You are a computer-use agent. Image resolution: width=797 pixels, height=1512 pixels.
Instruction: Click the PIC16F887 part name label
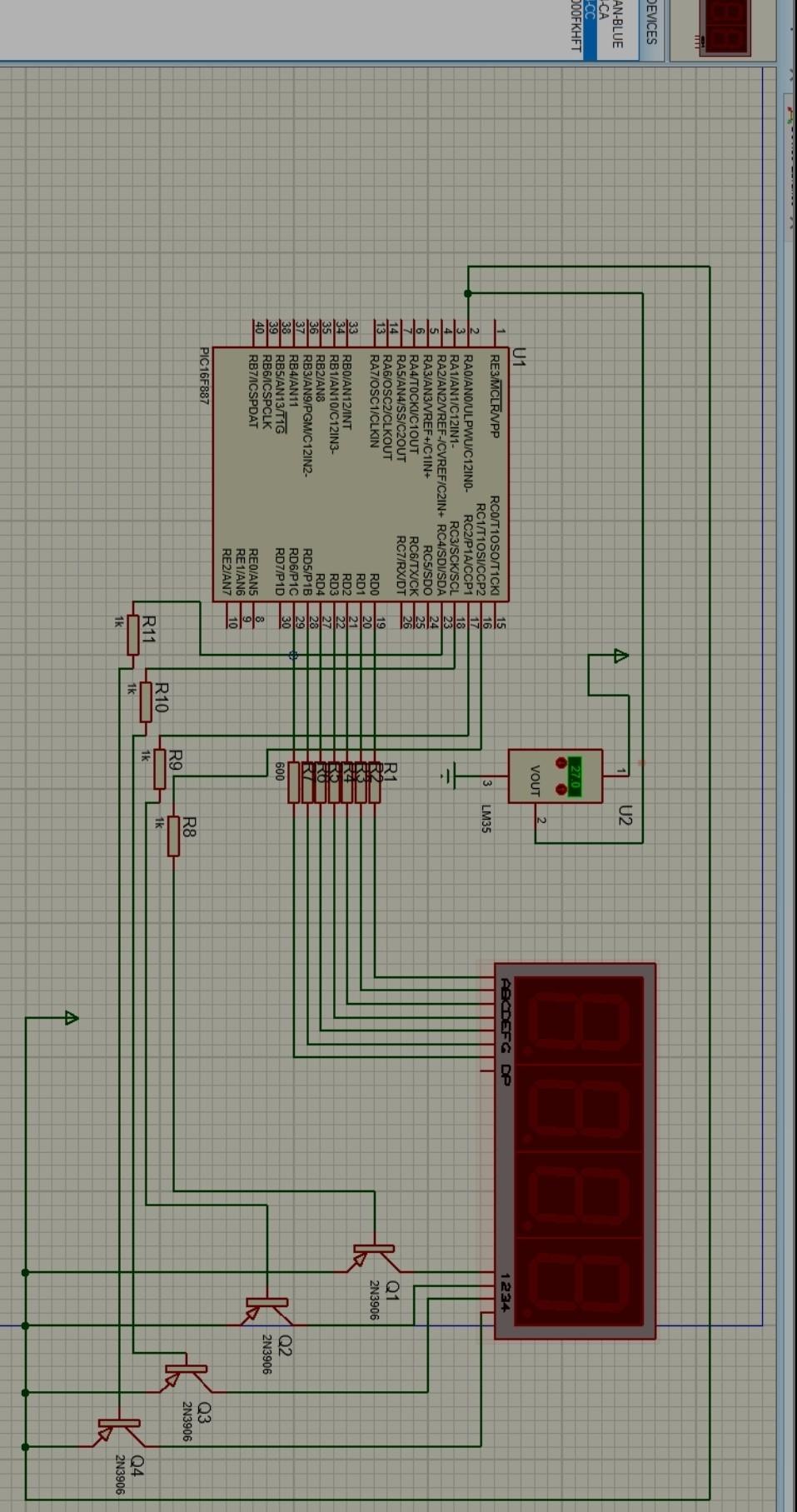click(205, 376)
